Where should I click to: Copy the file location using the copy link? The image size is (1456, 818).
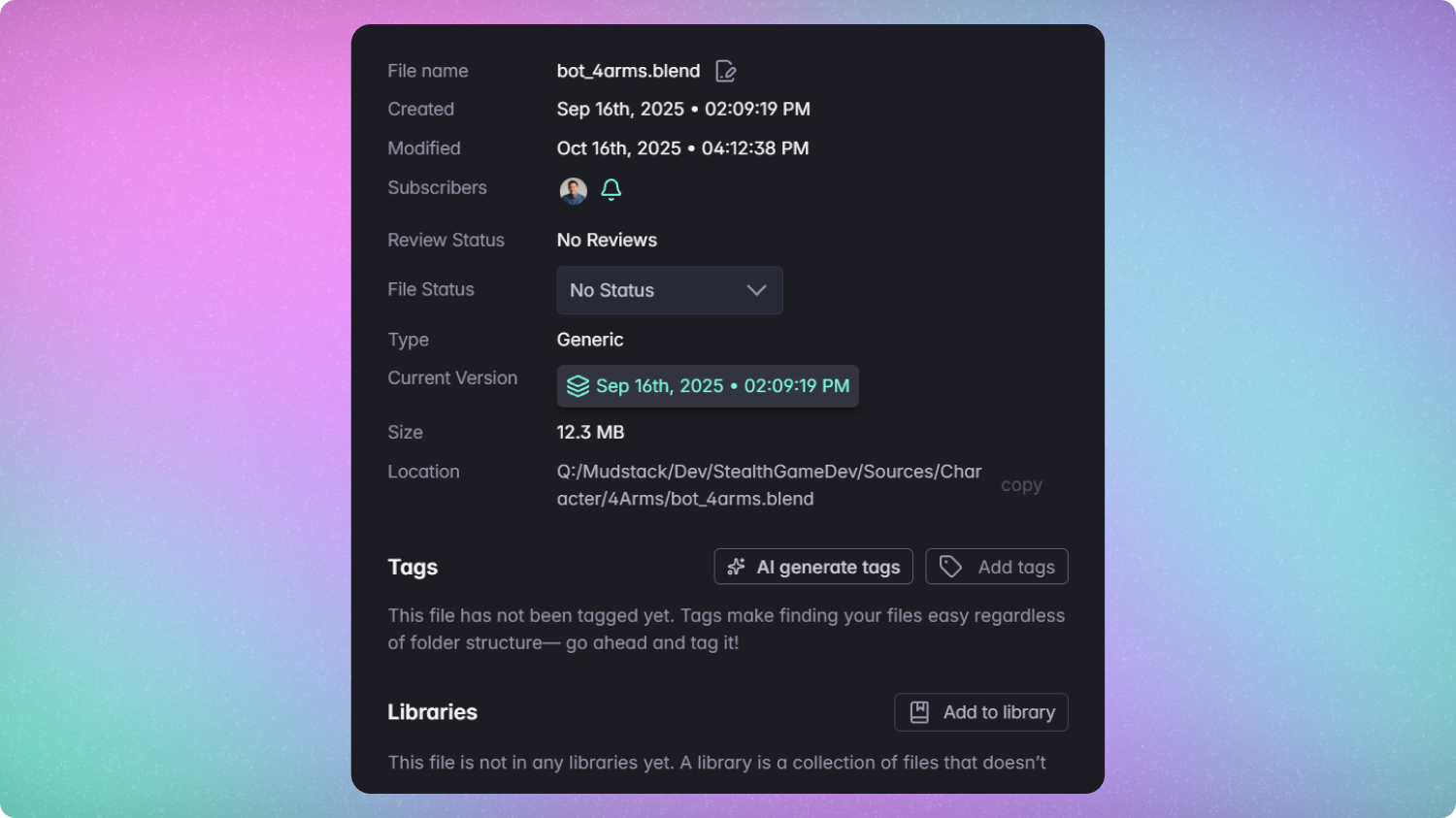coord(1021,485)
